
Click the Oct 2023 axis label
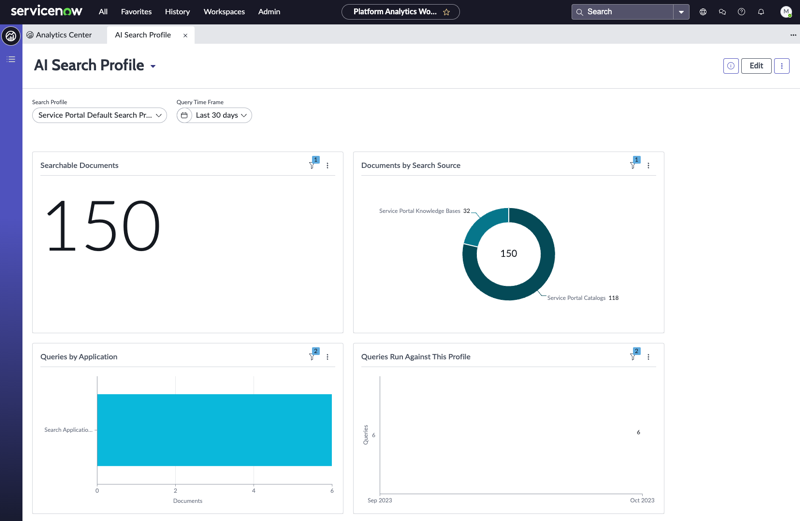coord(642,500)
